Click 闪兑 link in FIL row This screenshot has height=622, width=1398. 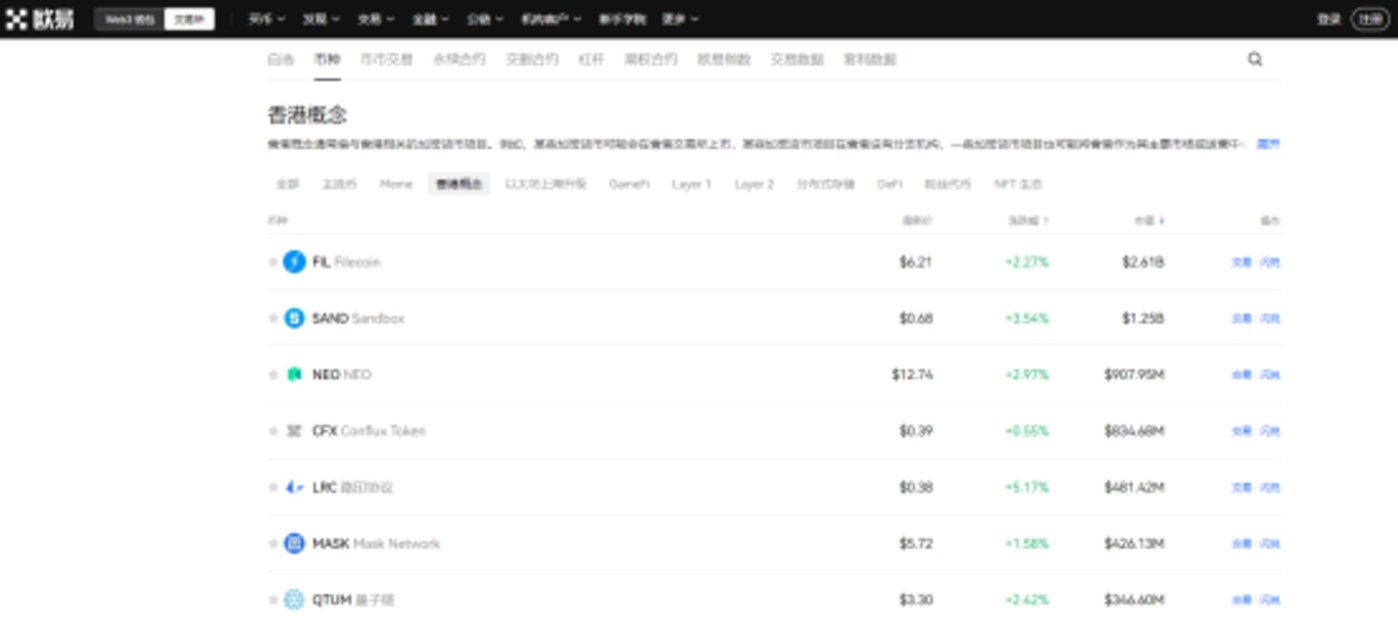pos(1270,262)
